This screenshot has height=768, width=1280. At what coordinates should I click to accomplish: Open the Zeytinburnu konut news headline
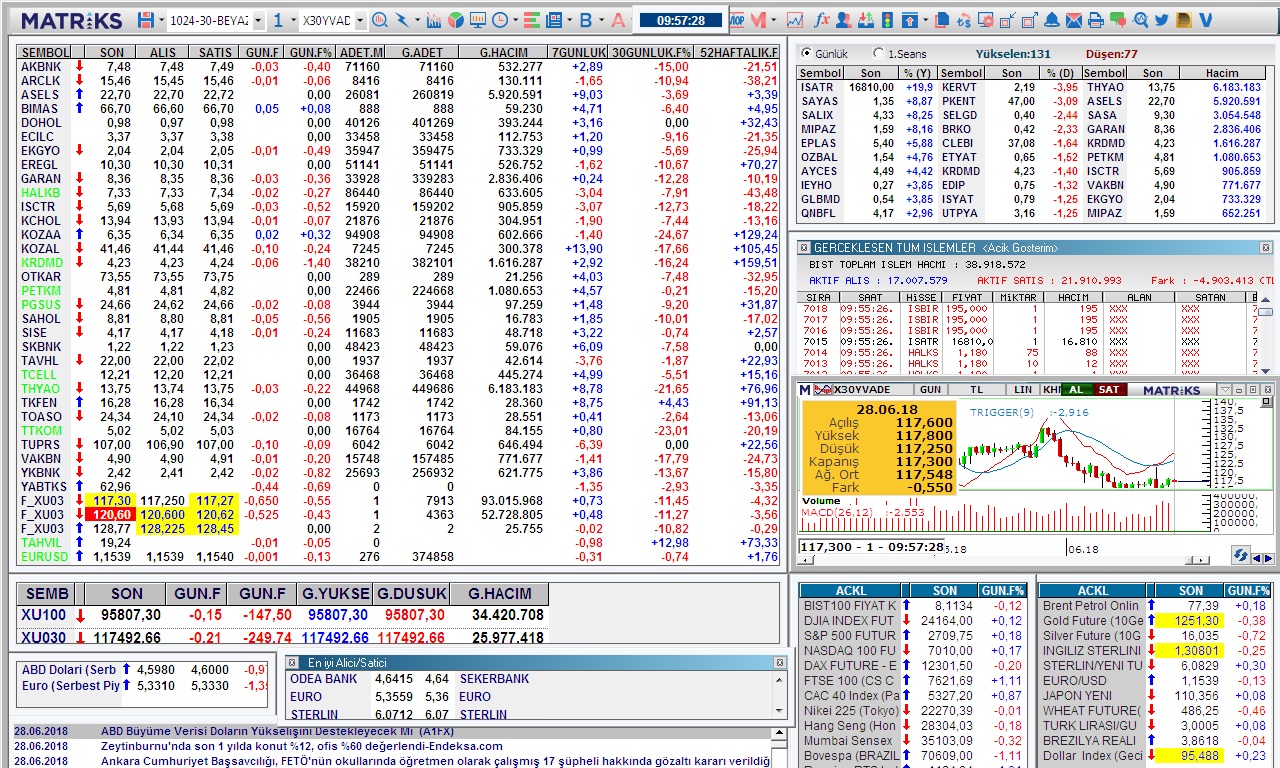[302, 746]
